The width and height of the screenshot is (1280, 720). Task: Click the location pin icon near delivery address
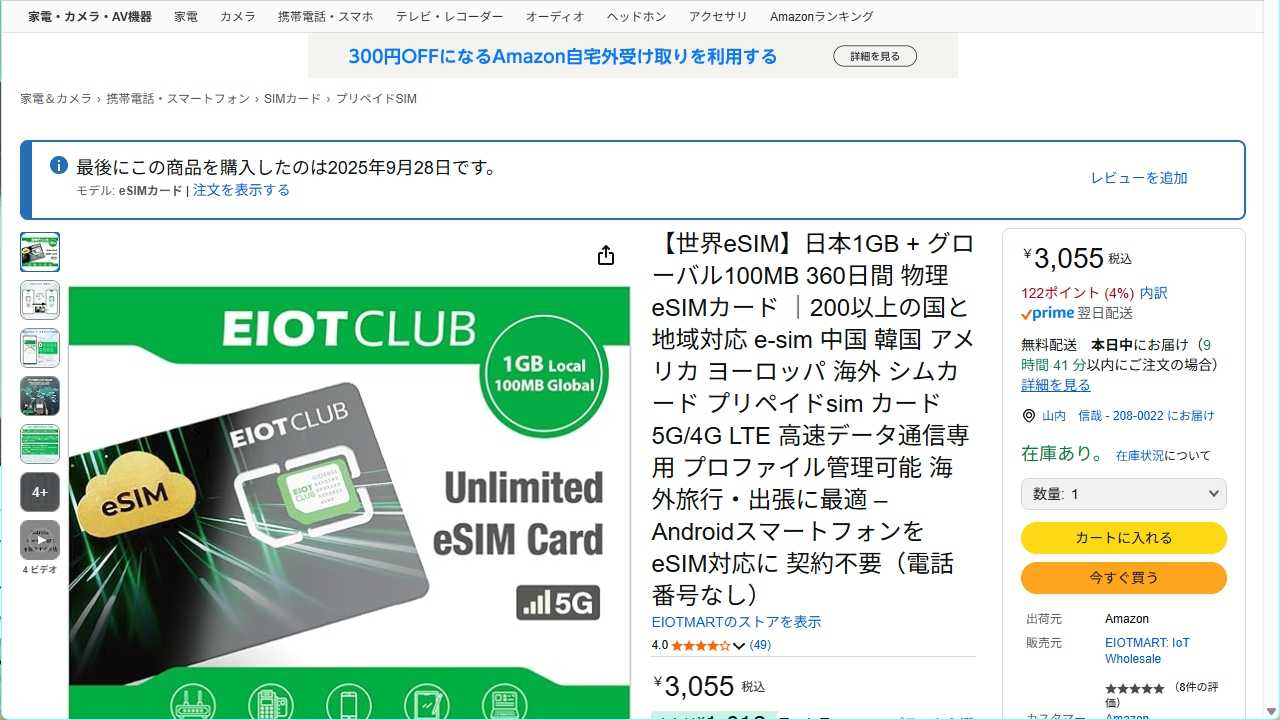pyautogui.click(x=1028, y=416)
